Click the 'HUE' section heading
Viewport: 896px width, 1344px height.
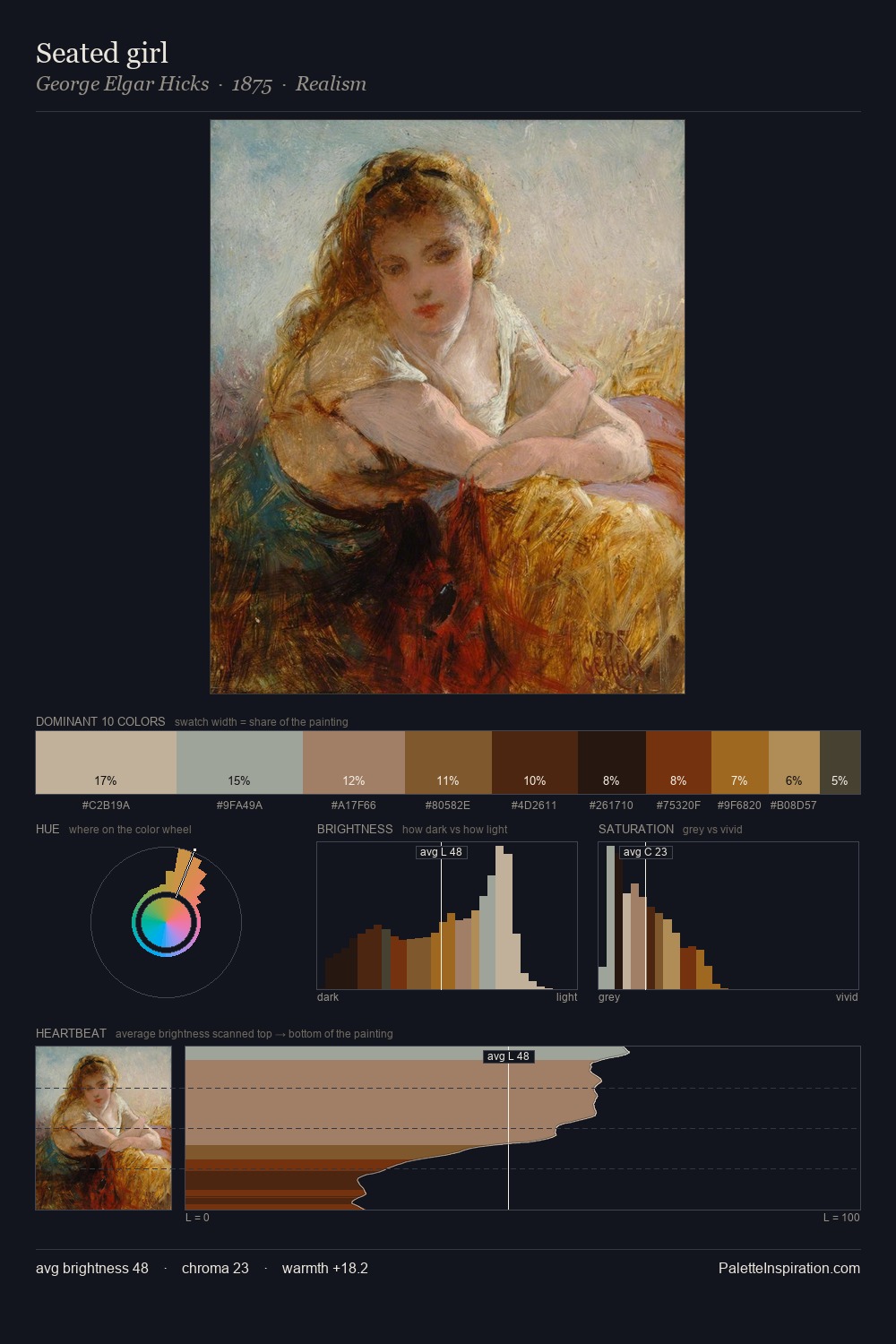click(x=47, y=829)
